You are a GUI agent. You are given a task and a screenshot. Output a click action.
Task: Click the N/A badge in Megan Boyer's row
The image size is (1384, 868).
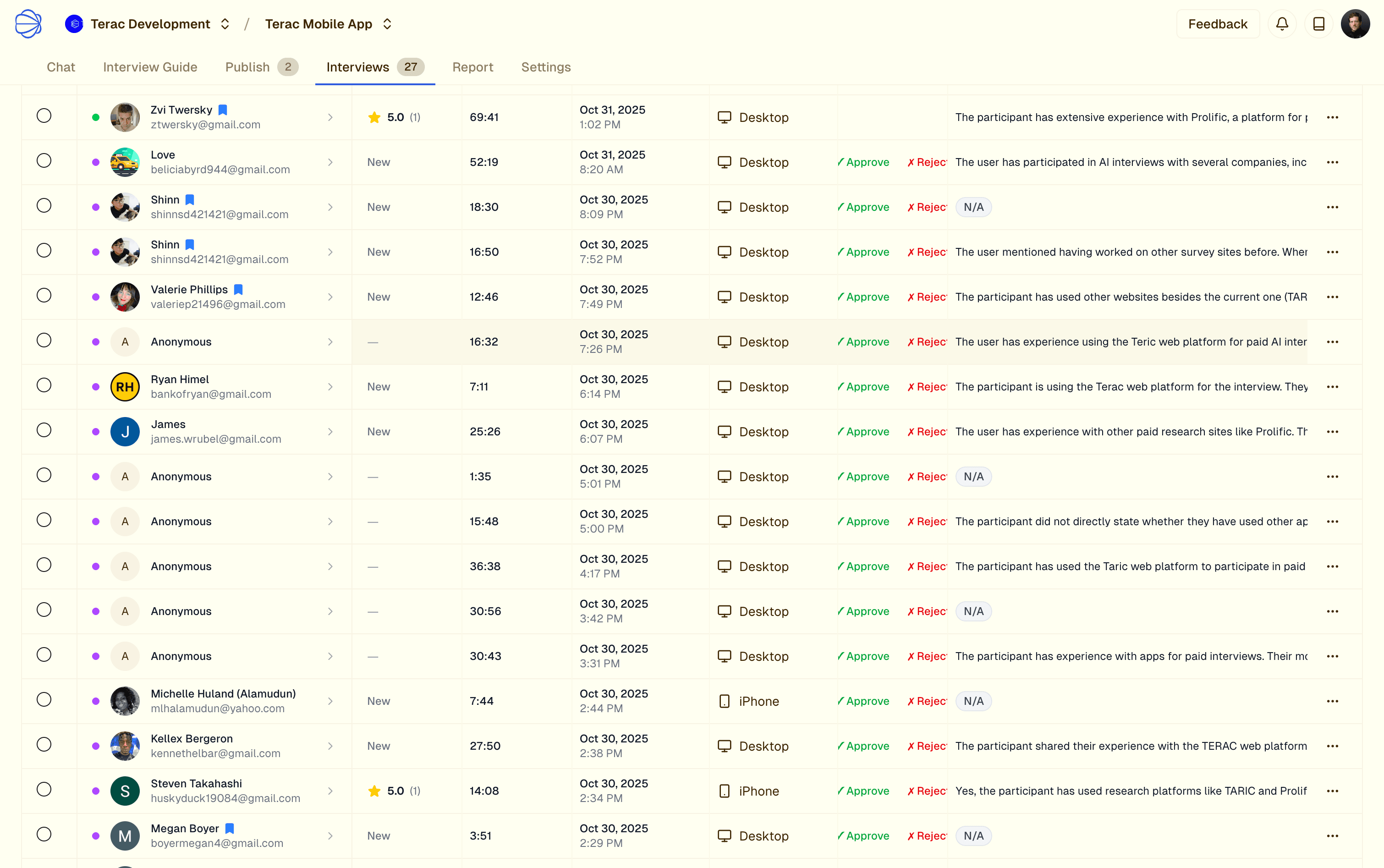pos(973,836)
